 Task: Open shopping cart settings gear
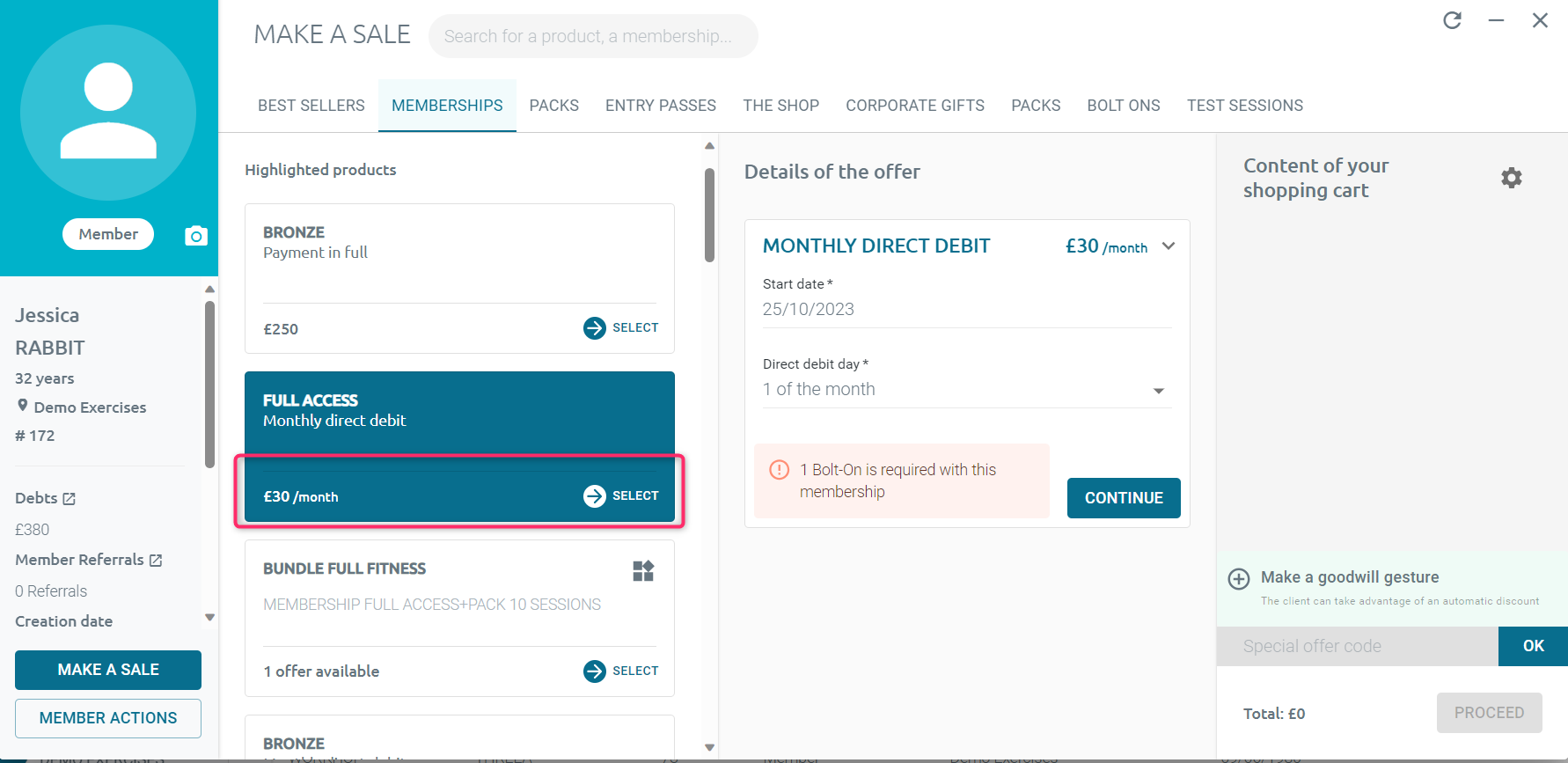(1512, 178)
